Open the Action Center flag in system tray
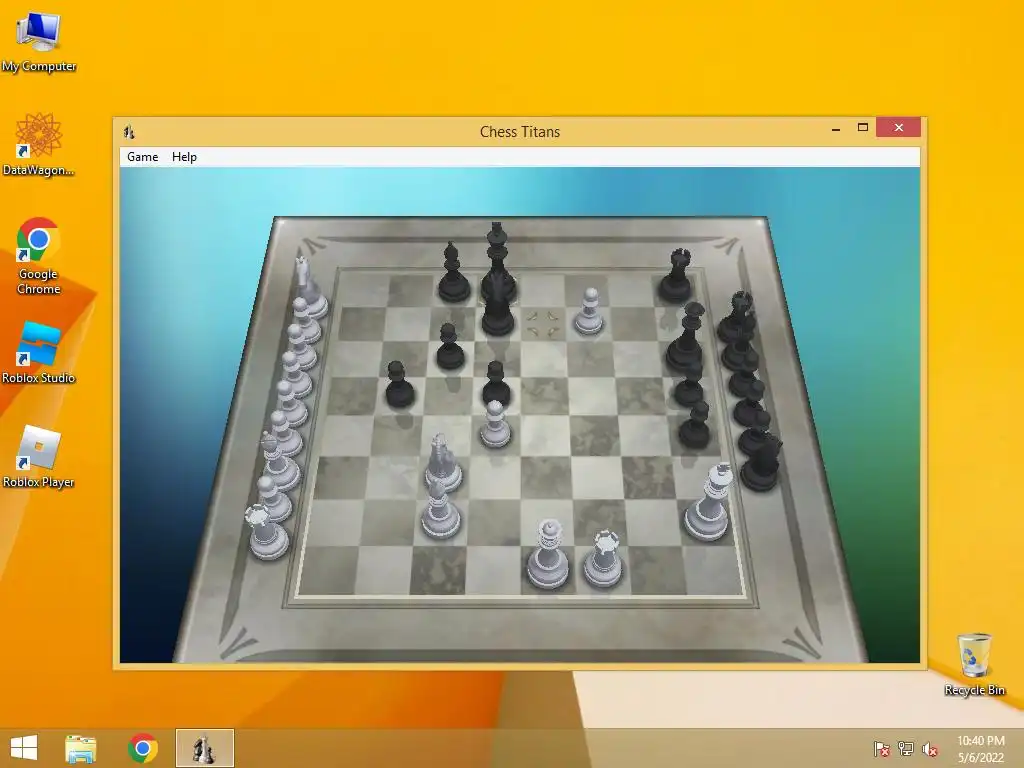The image size is (1024, 768). tap(882, 748)
